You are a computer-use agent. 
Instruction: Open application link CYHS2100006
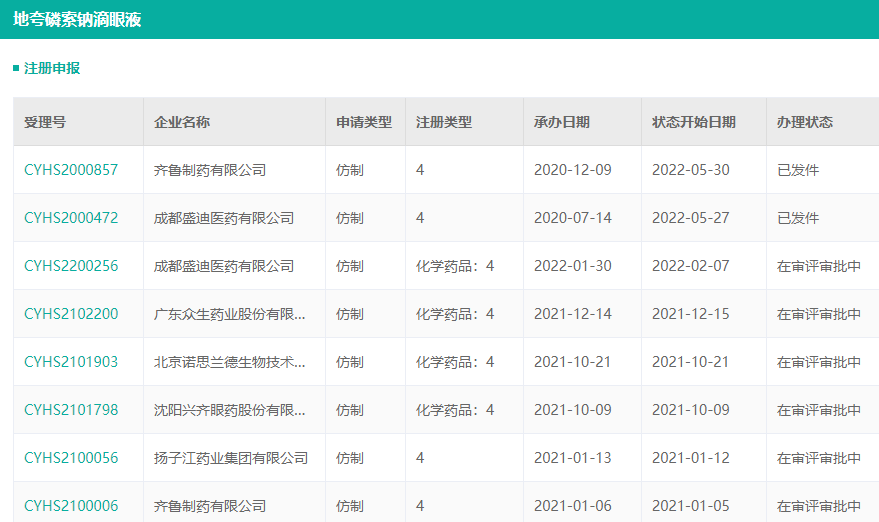71,506
